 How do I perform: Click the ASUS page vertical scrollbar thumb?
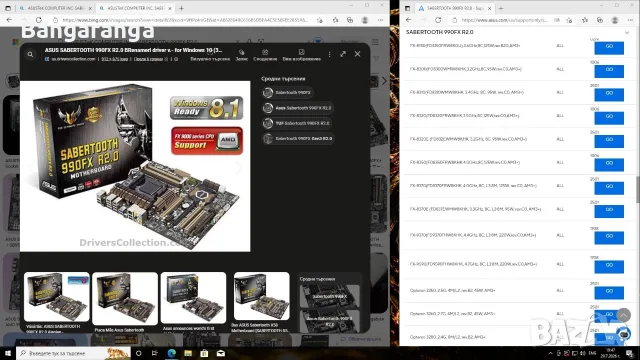tap(638, 189)
